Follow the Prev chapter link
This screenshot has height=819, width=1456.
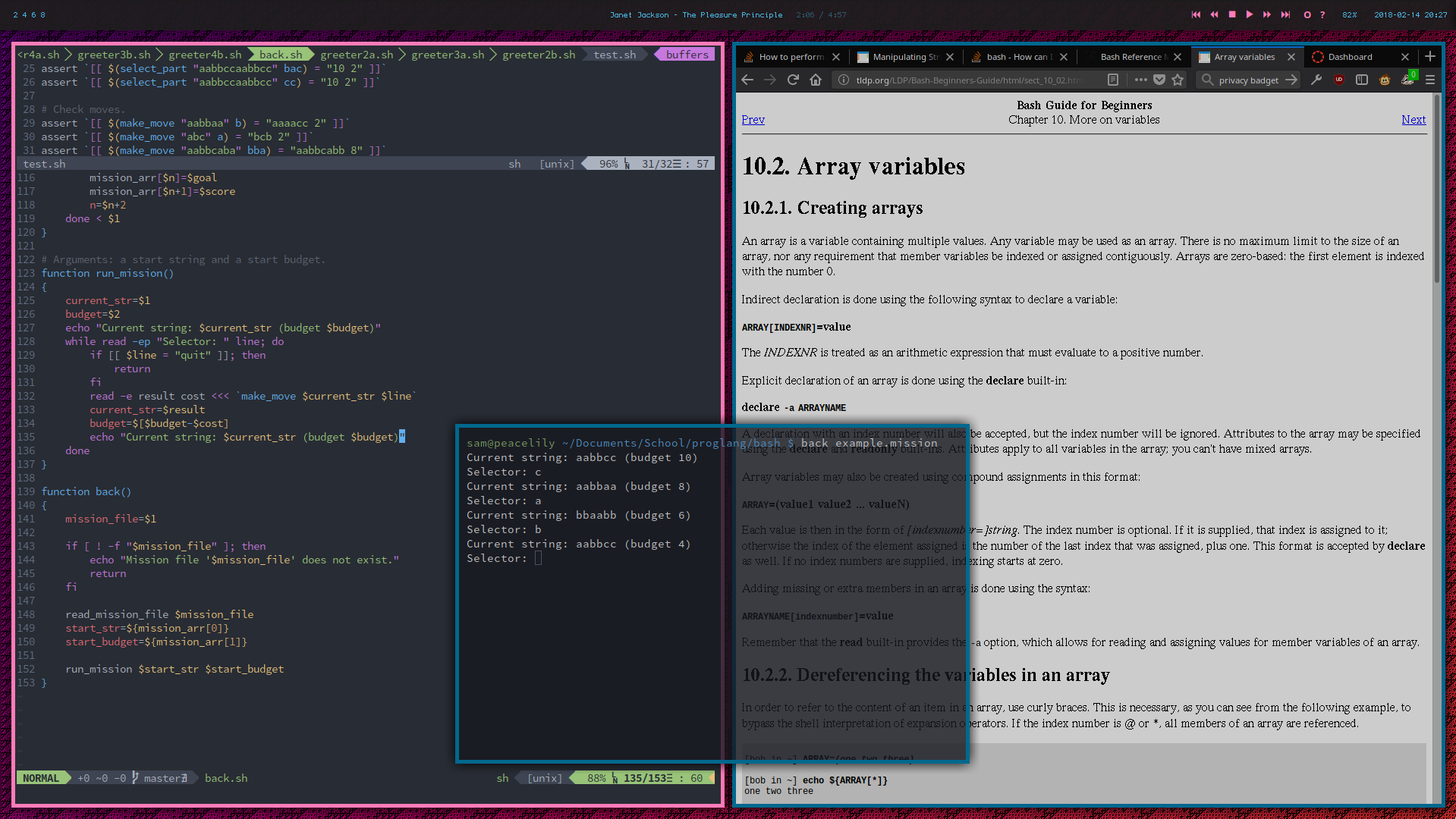point(753,120)
